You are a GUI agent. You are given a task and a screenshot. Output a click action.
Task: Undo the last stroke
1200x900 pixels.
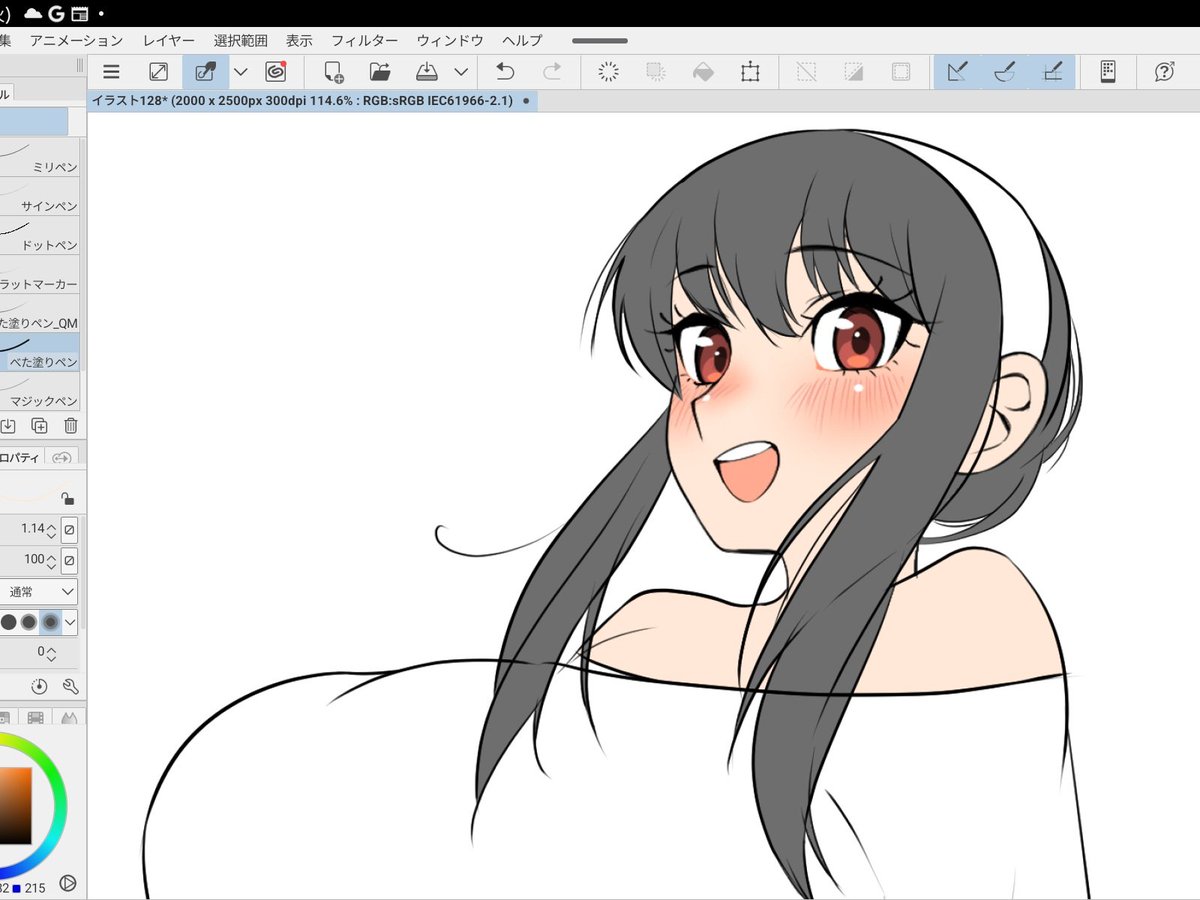[505, 72]
